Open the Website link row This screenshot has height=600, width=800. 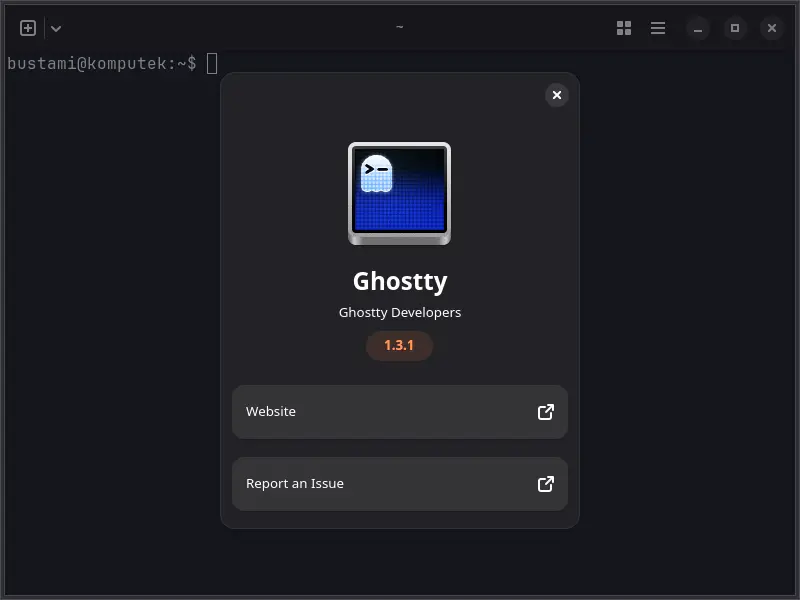coord(399,412)
